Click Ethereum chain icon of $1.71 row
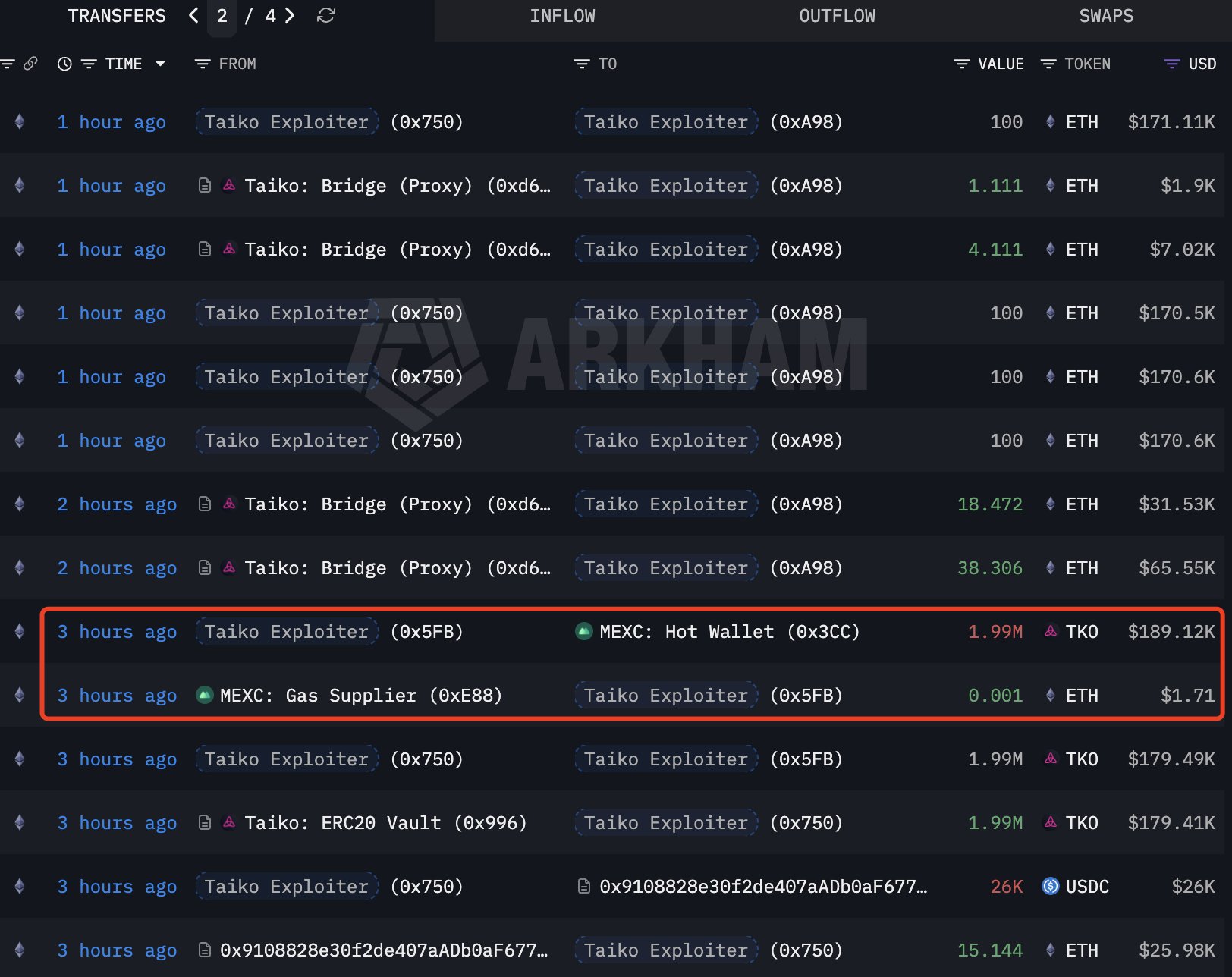1232x977 pixels. (20, 695)
